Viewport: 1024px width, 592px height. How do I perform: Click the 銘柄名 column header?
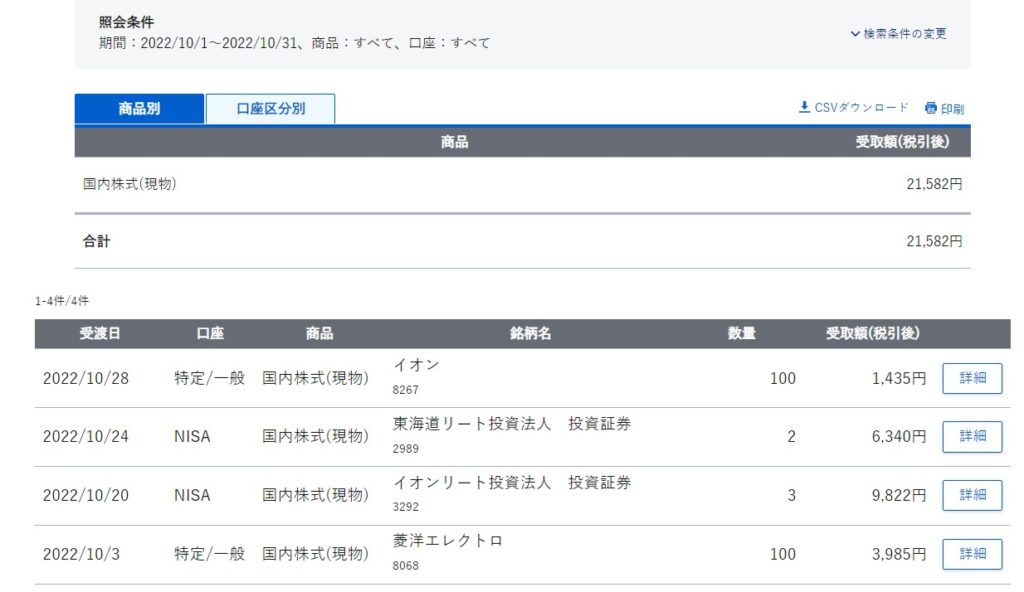pos(530,334)
